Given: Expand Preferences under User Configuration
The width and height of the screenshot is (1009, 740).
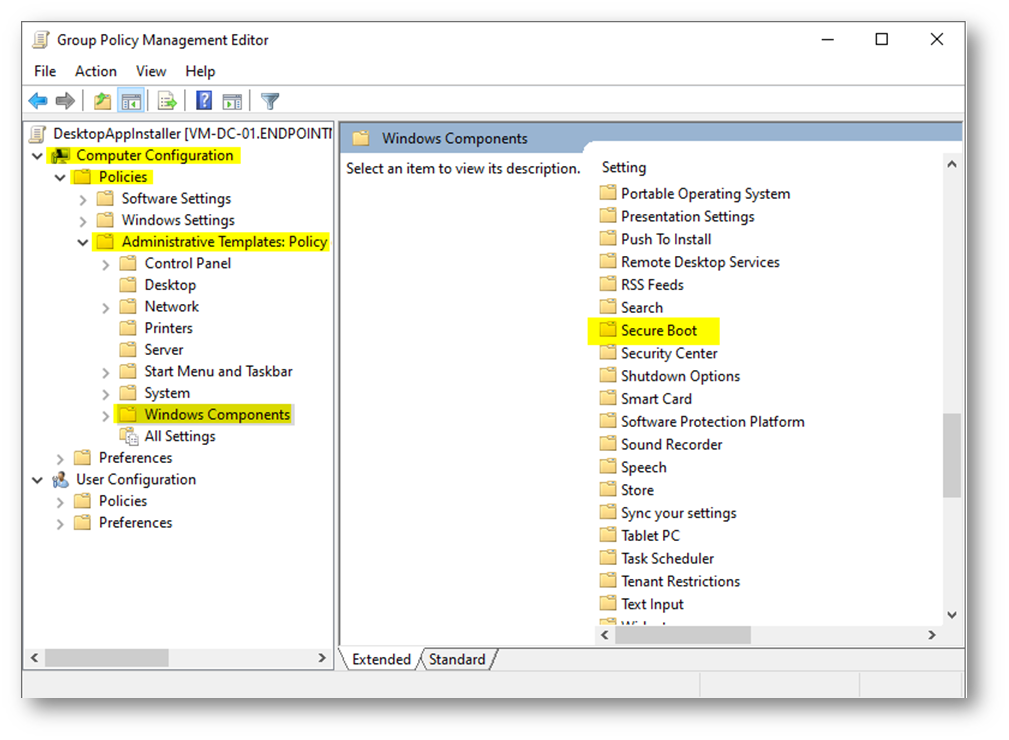Looking at the screenshot, I should point(60,523).
